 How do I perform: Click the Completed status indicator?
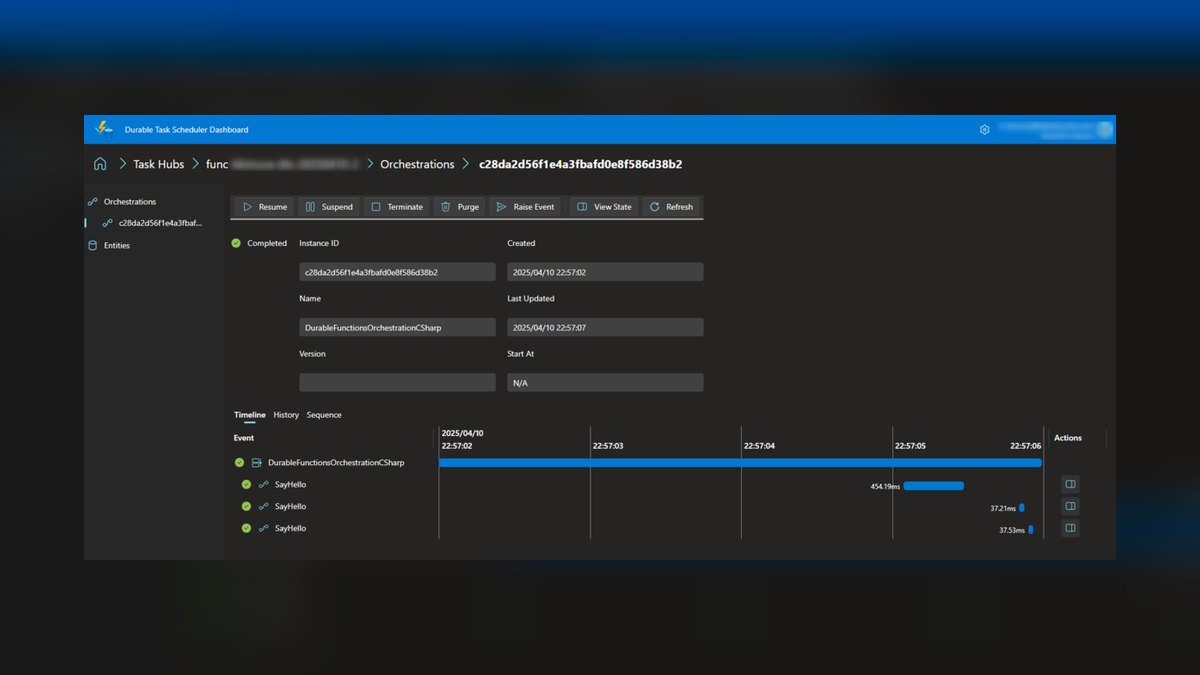259,243
